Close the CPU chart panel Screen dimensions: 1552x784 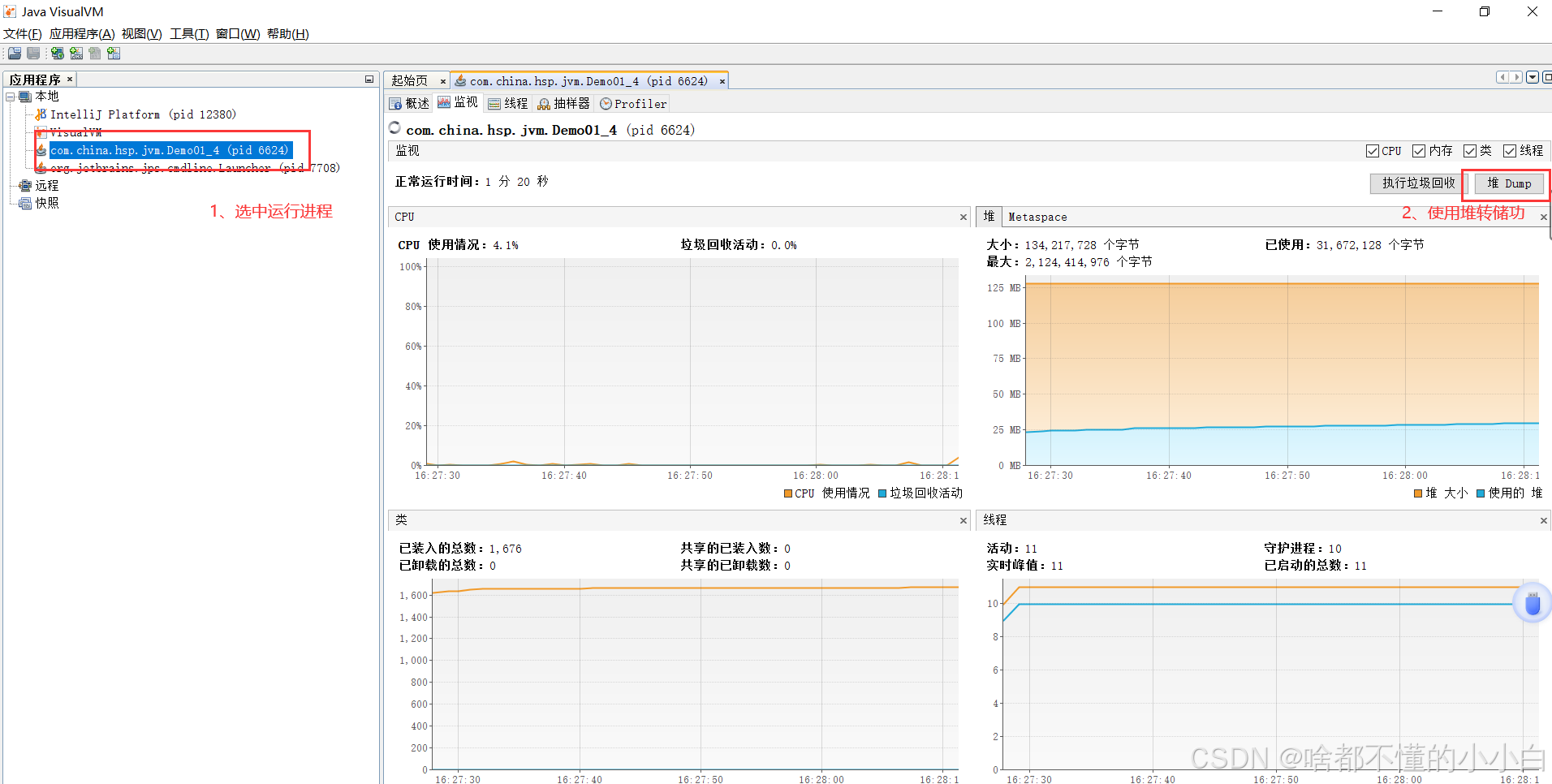tap(964, 218)
